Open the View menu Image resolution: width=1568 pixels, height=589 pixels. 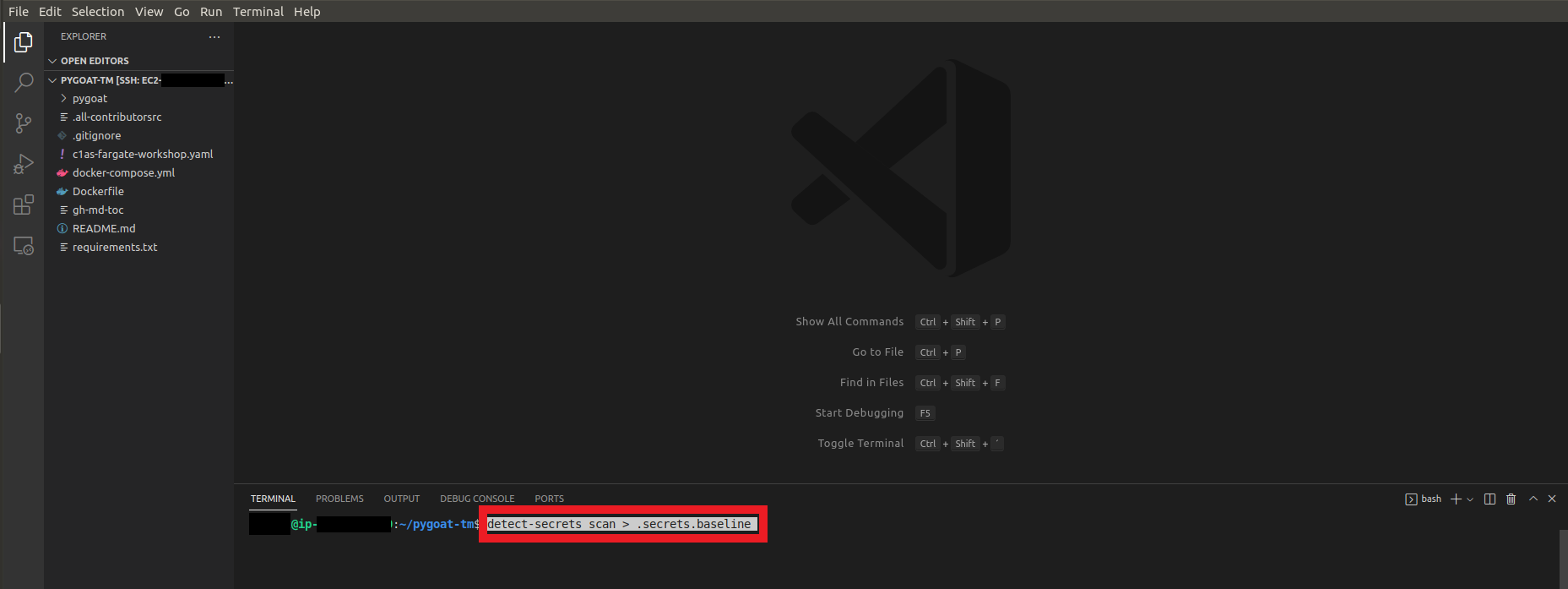click(149, 12)
